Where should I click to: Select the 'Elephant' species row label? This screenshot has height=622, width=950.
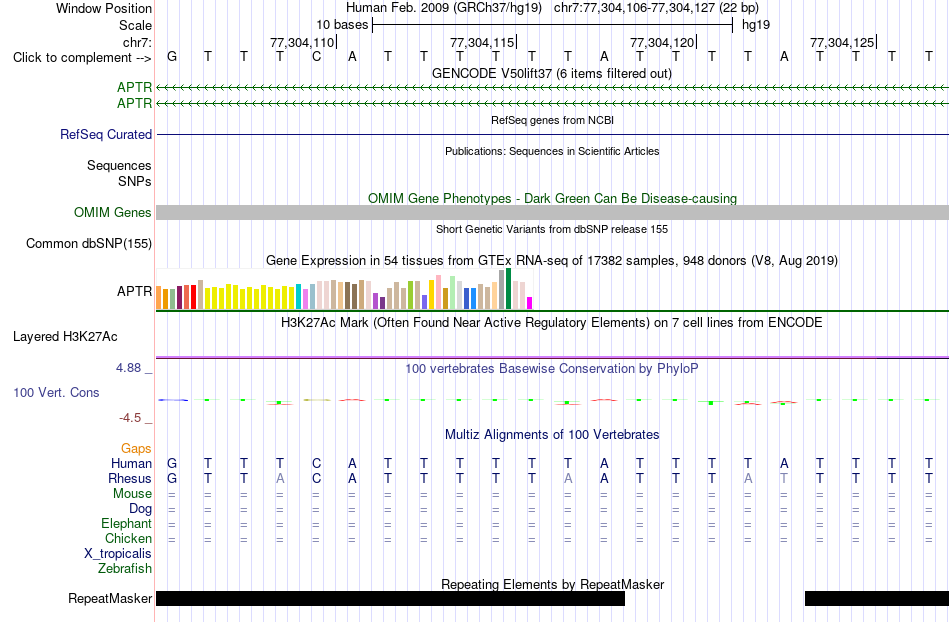coord(126,523)
